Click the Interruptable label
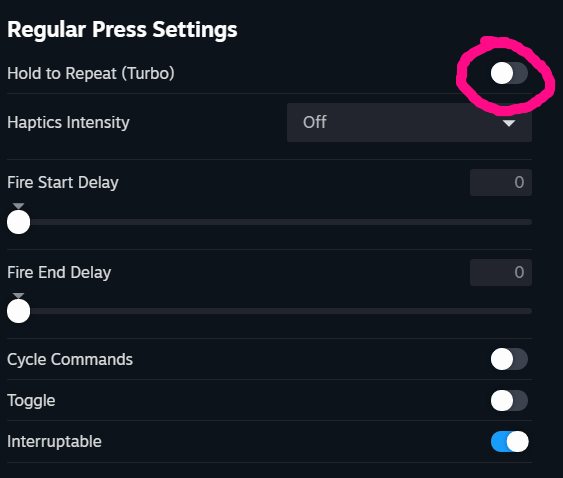Screen dimensions: 563x478 point(54,442)
